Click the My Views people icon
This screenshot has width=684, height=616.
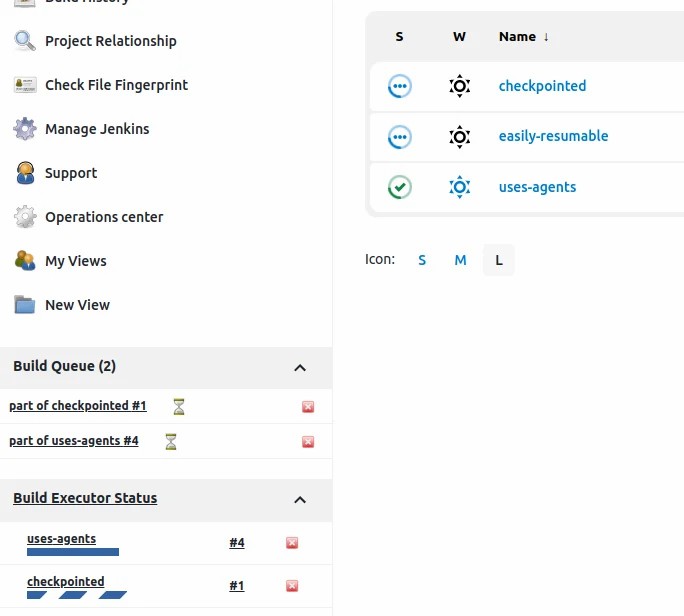[25, 261]
